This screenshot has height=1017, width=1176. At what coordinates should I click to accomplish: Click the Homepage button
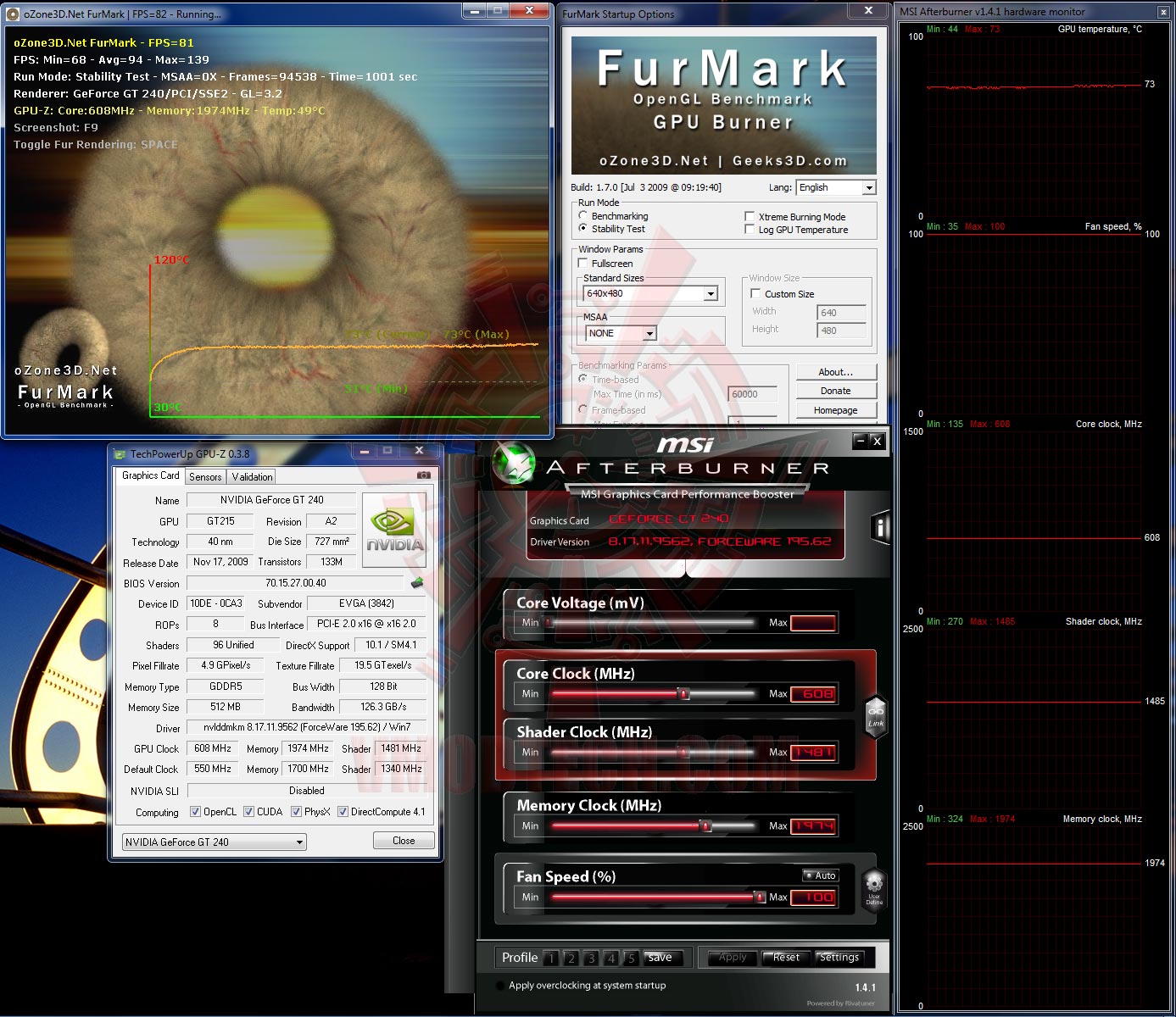(836, 410)
